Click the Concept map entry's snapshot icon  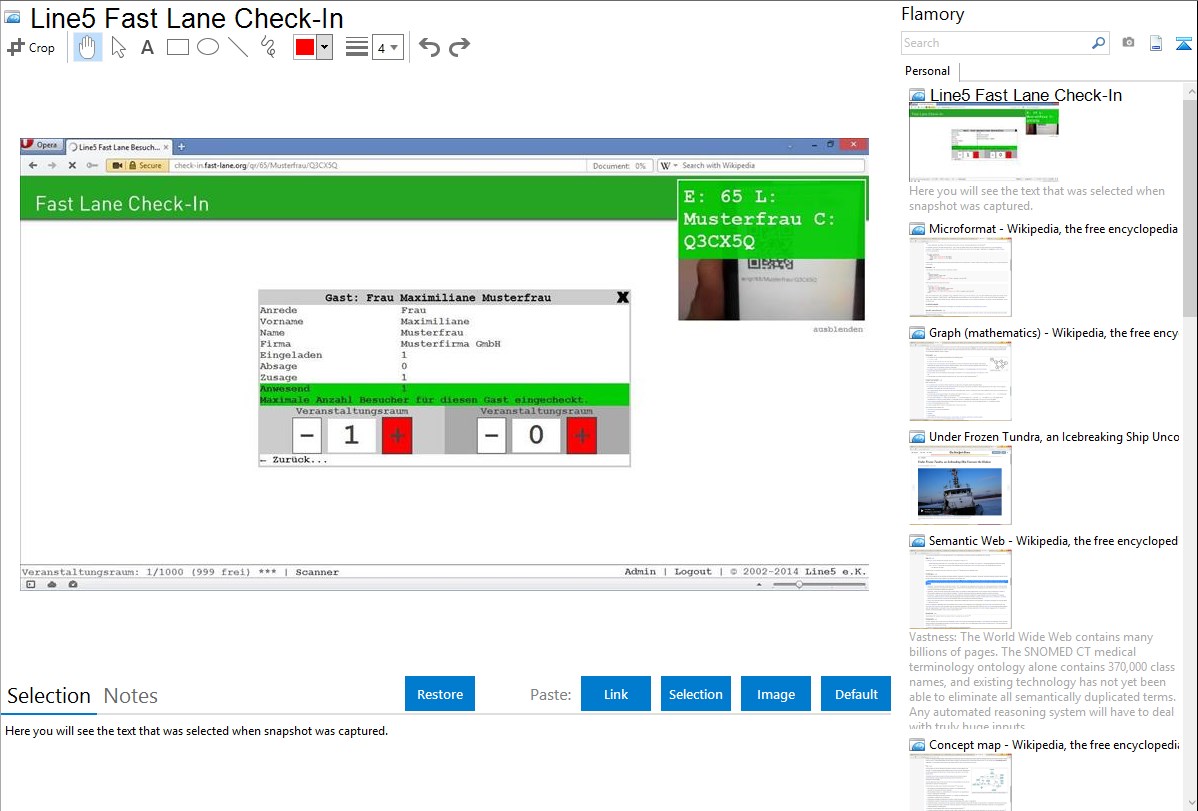coord(918,744)
